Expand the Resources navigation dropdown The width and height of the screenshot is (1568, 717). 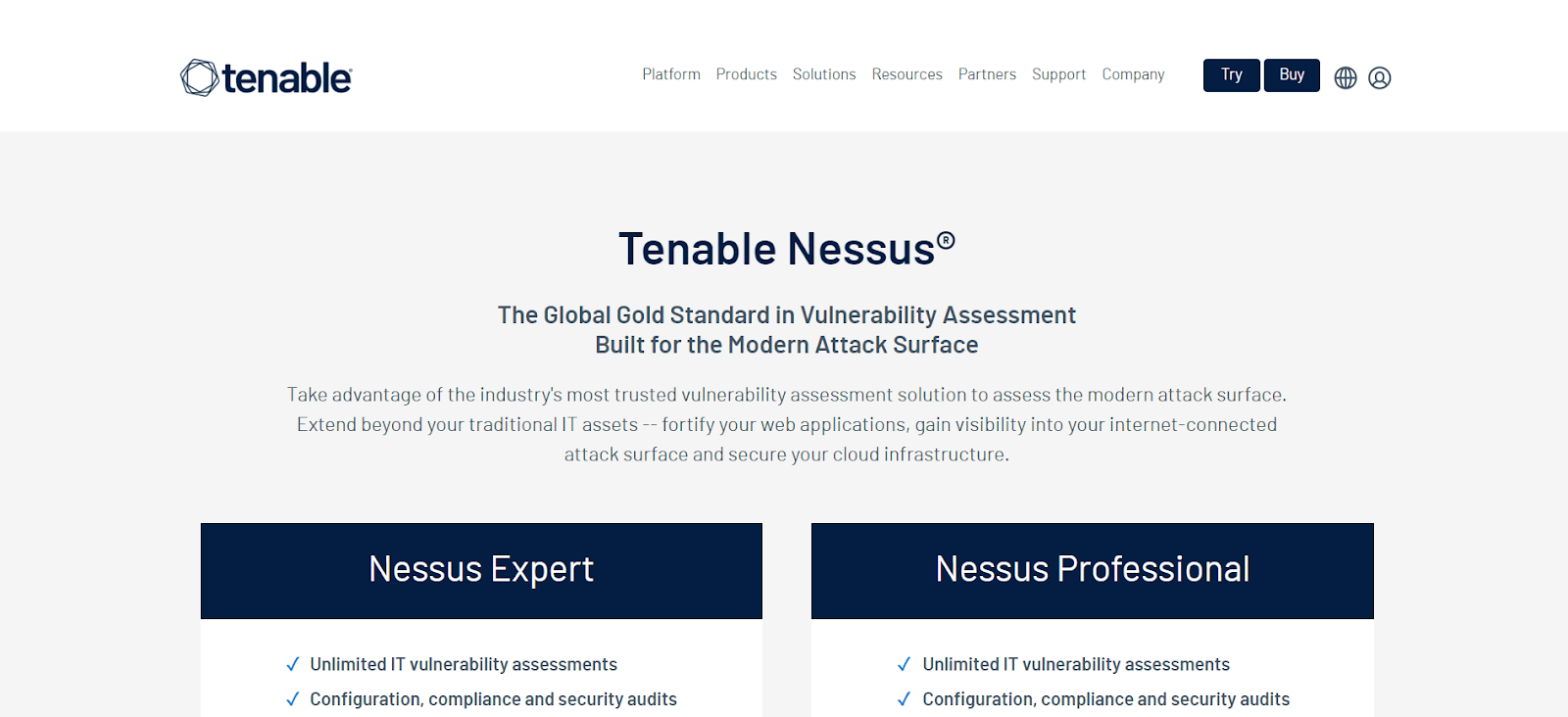point(906,74)
